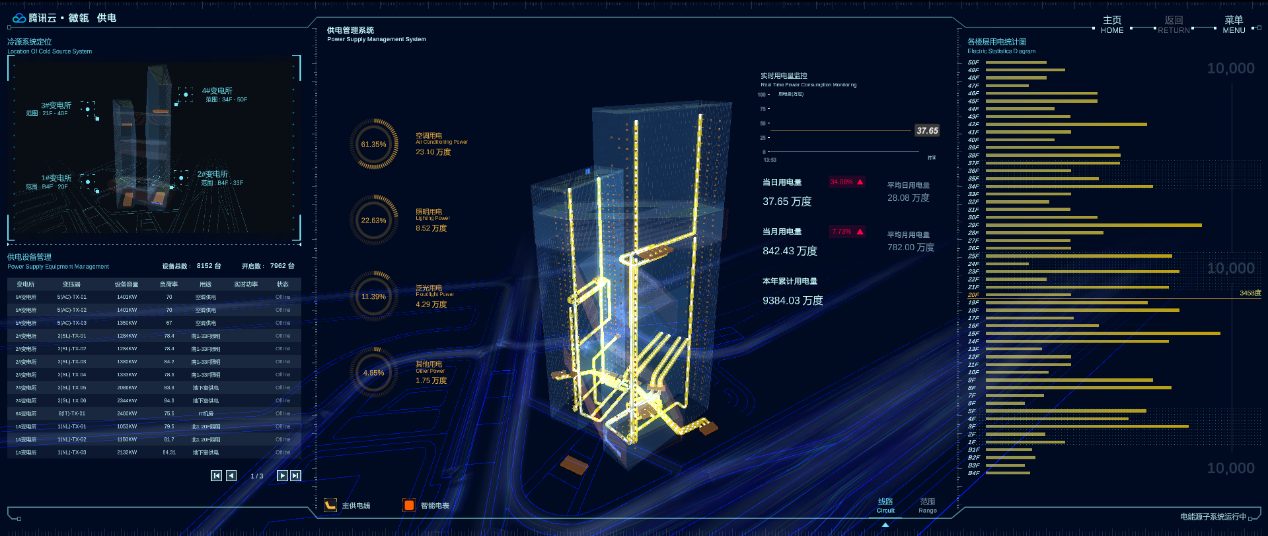This screenshot has height=536, width=1268.
Task: Select the 供电 title tab
Action: click(x=107, y=19)
